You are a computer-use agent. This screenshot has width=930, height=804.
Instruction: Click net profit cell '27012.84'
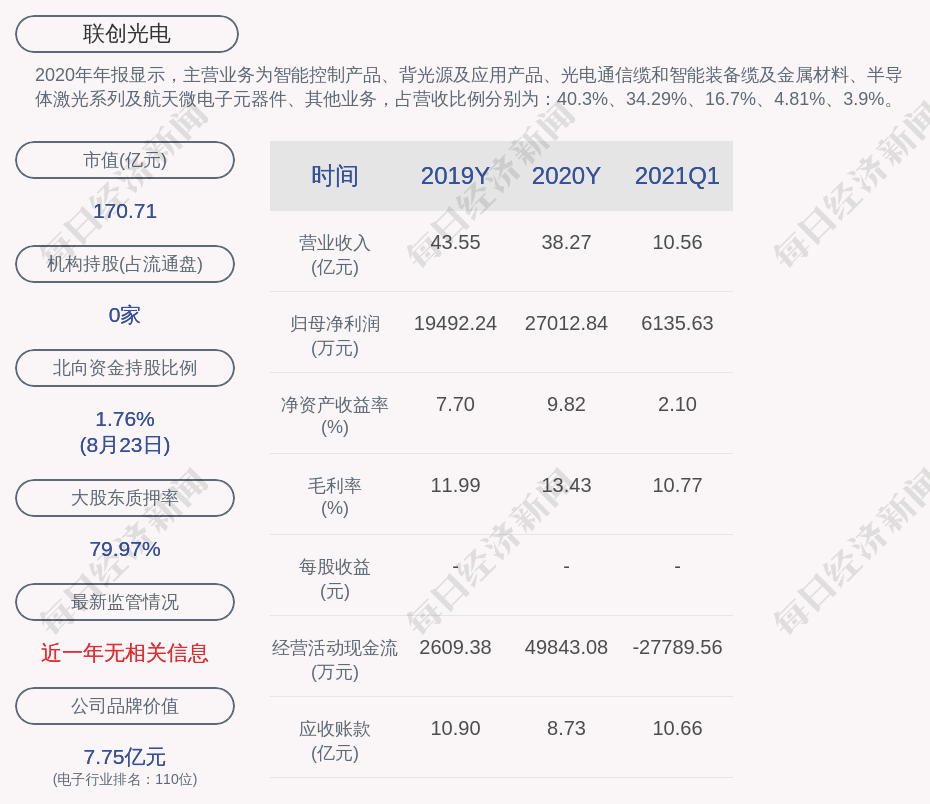[566, 323]
